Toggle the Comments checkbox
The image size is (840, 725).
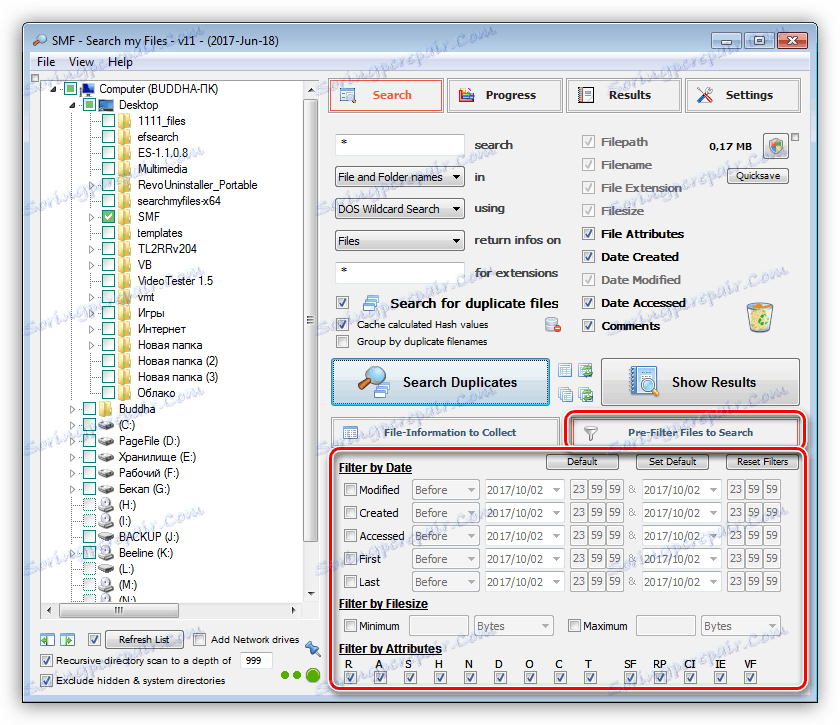tap(588, 326)
